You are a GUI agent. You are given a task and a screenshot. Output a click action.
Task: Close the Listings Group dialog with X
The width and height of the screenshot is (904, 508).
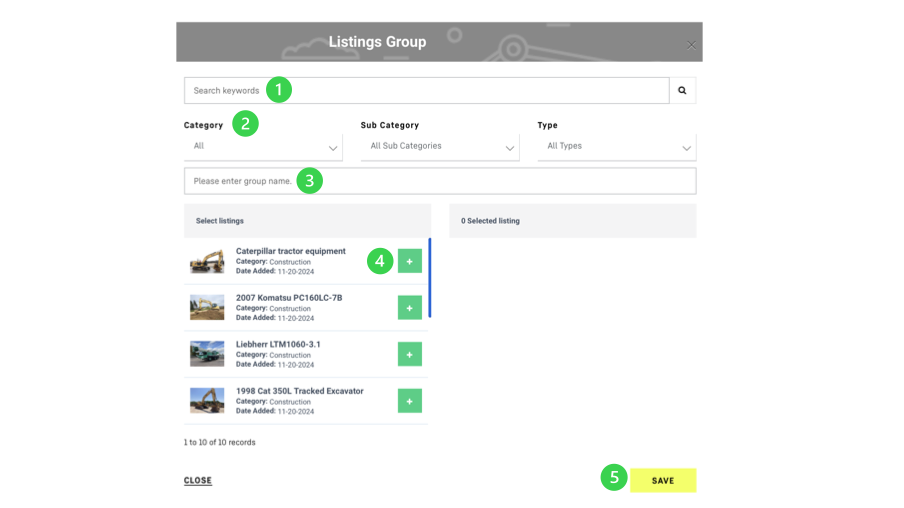click(691, 45)
